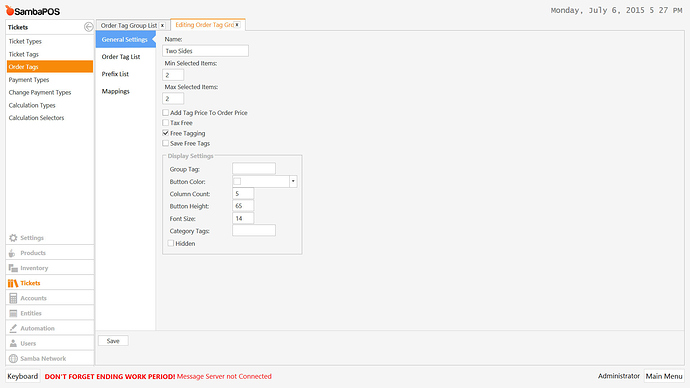The image size is (690, 388).
Task: Open the Accounts calculator icon
Action: pyautogui.click(x=13, y=298)
